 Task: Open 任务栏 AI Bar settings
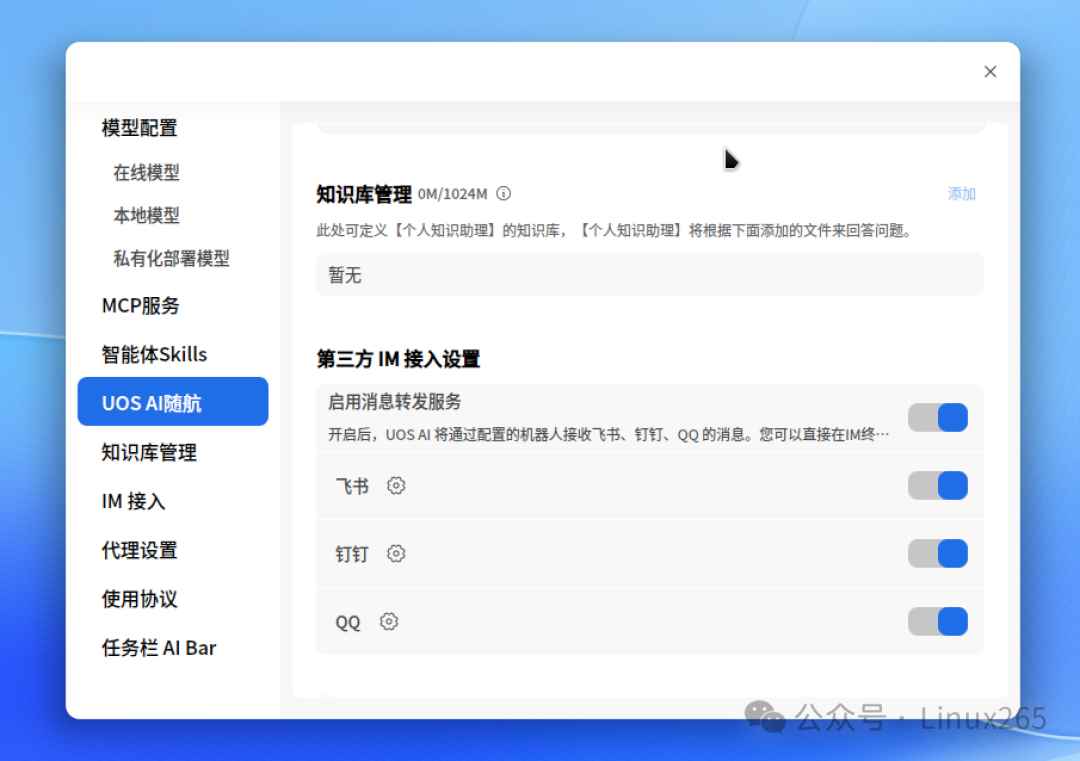157,647
